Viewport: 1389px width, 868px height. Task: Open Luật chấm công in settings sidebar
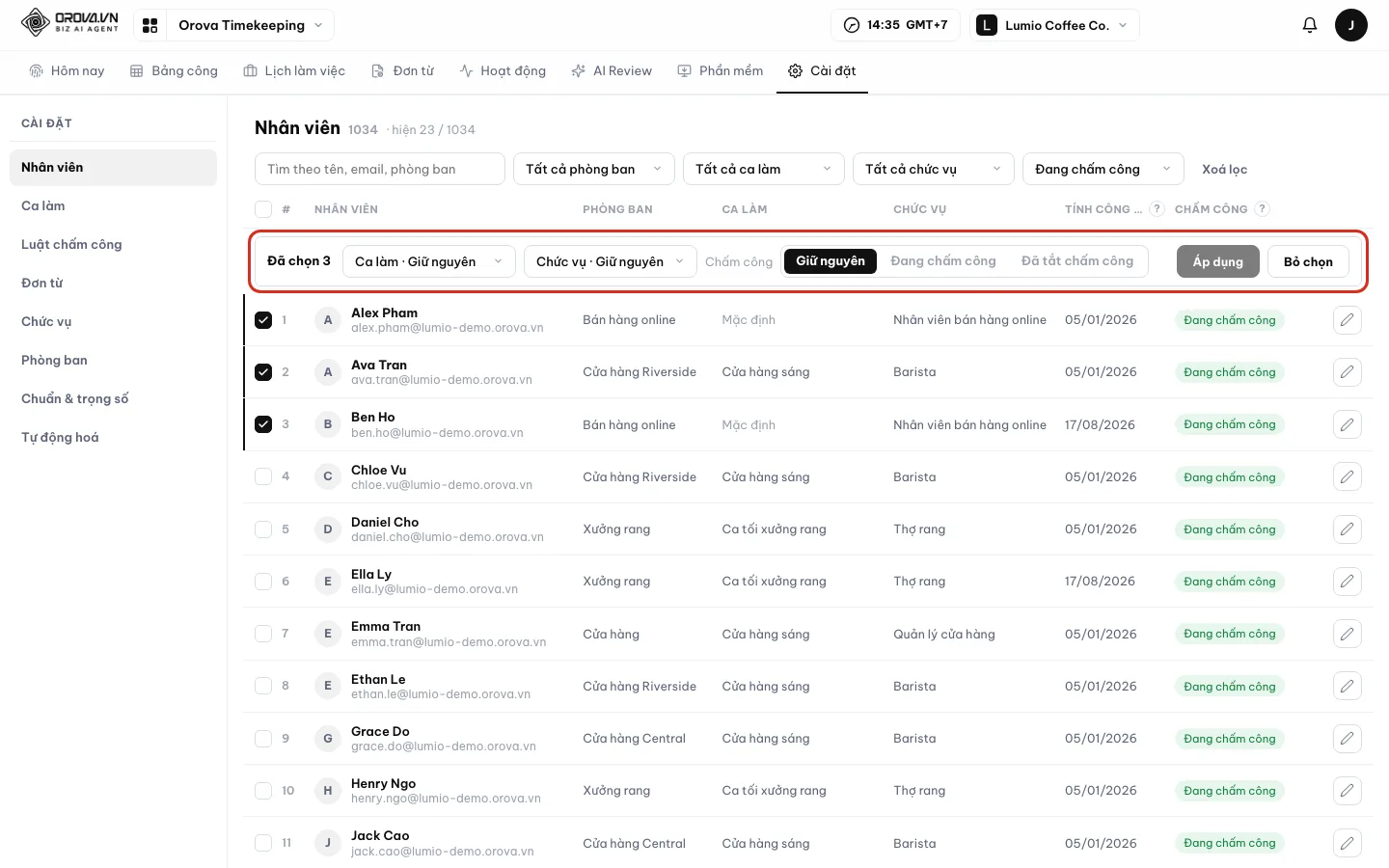click(113, 244)
